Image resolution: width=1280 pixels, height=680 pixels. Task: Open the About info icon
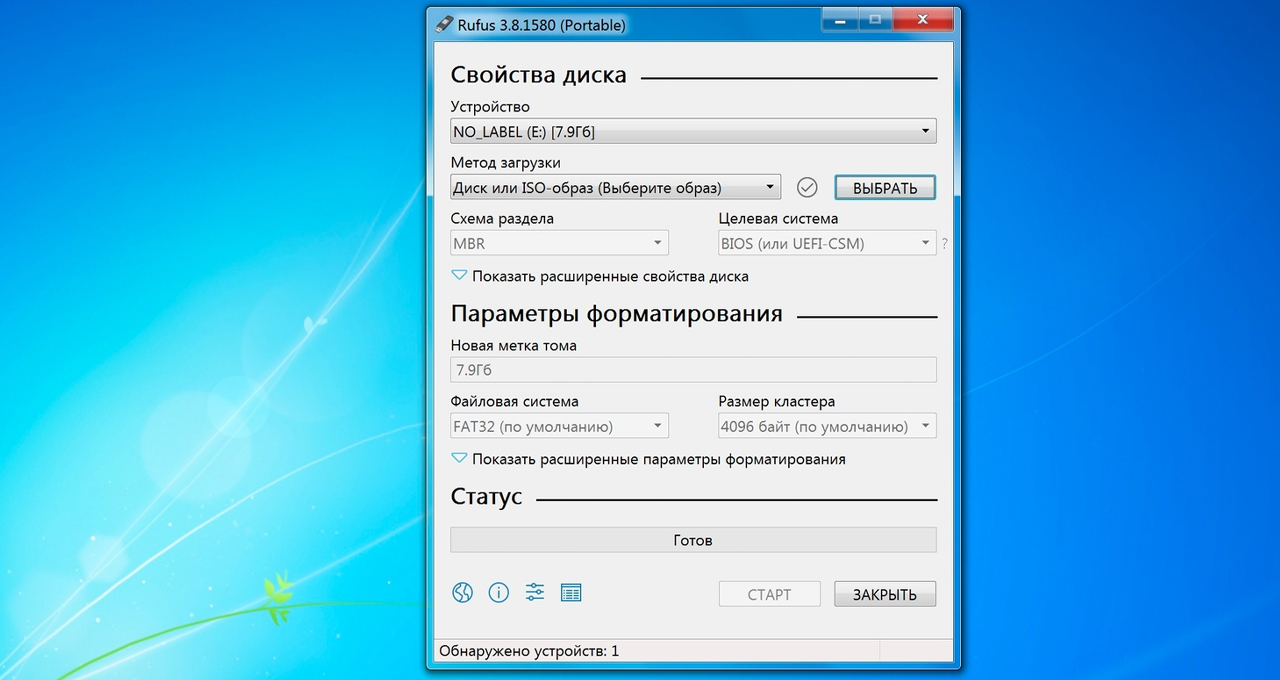(499, 593)
